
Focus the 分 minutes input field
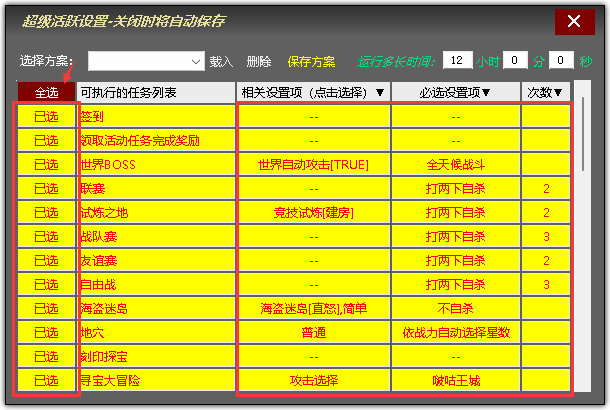515,60
